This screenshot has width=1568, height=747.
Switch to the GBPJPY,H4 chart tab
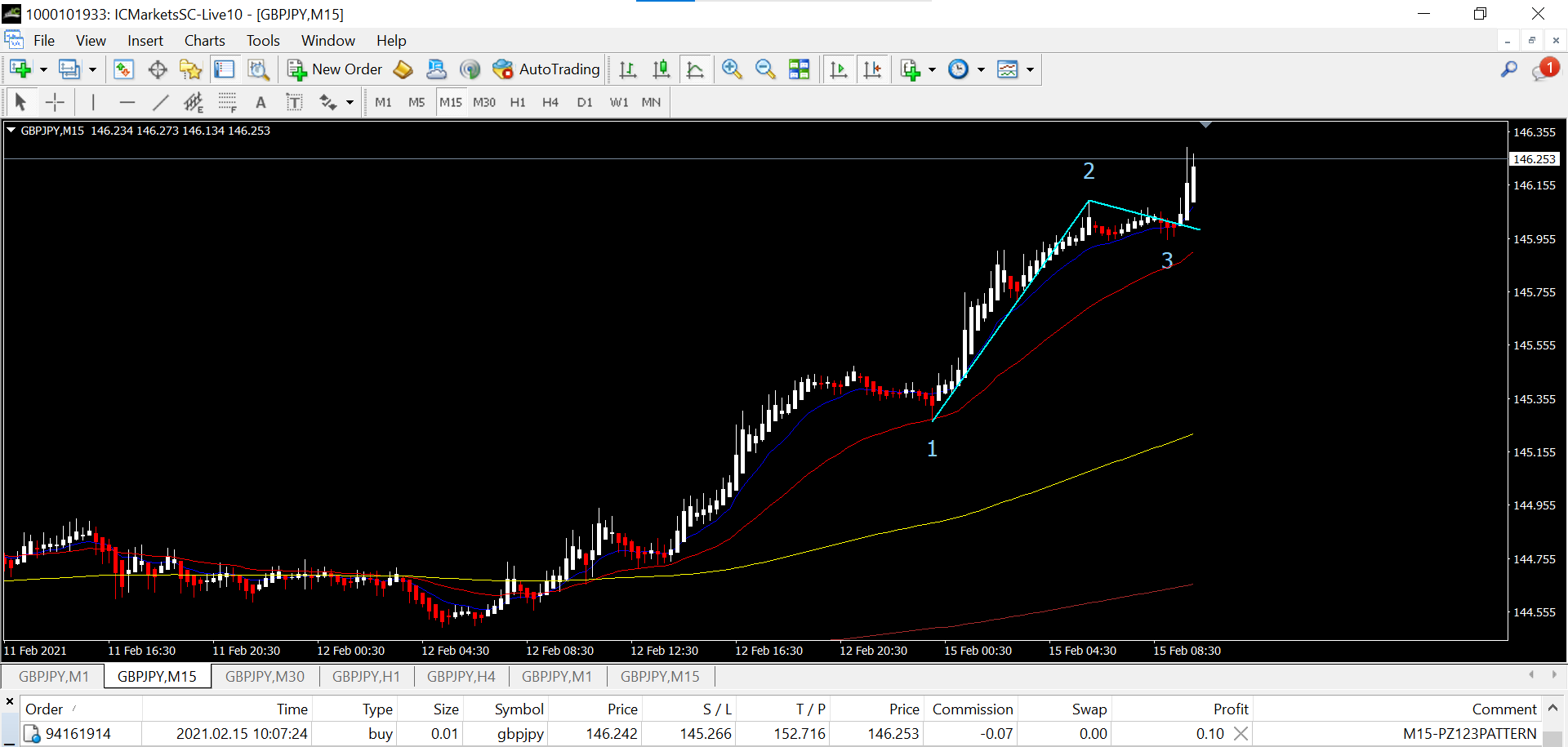click(461, 676)
